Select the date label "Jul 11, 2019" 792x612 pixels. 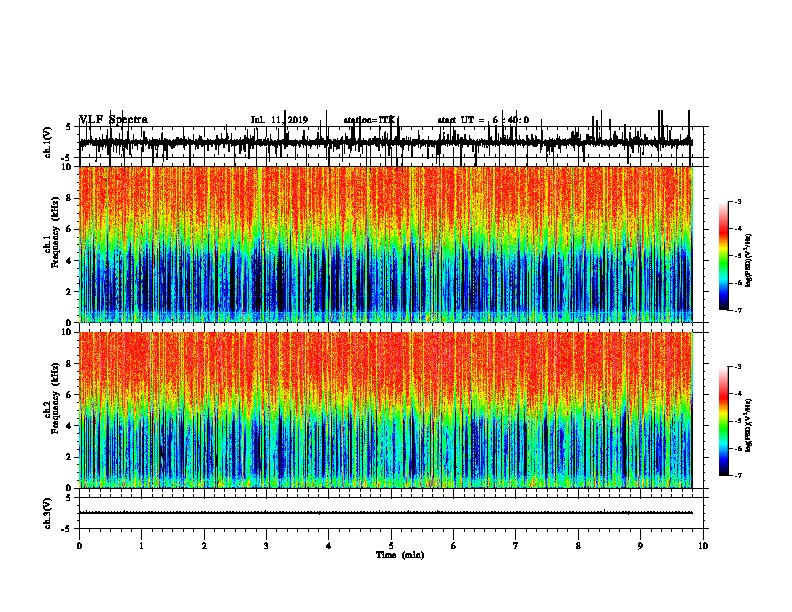tap(279, 120)
